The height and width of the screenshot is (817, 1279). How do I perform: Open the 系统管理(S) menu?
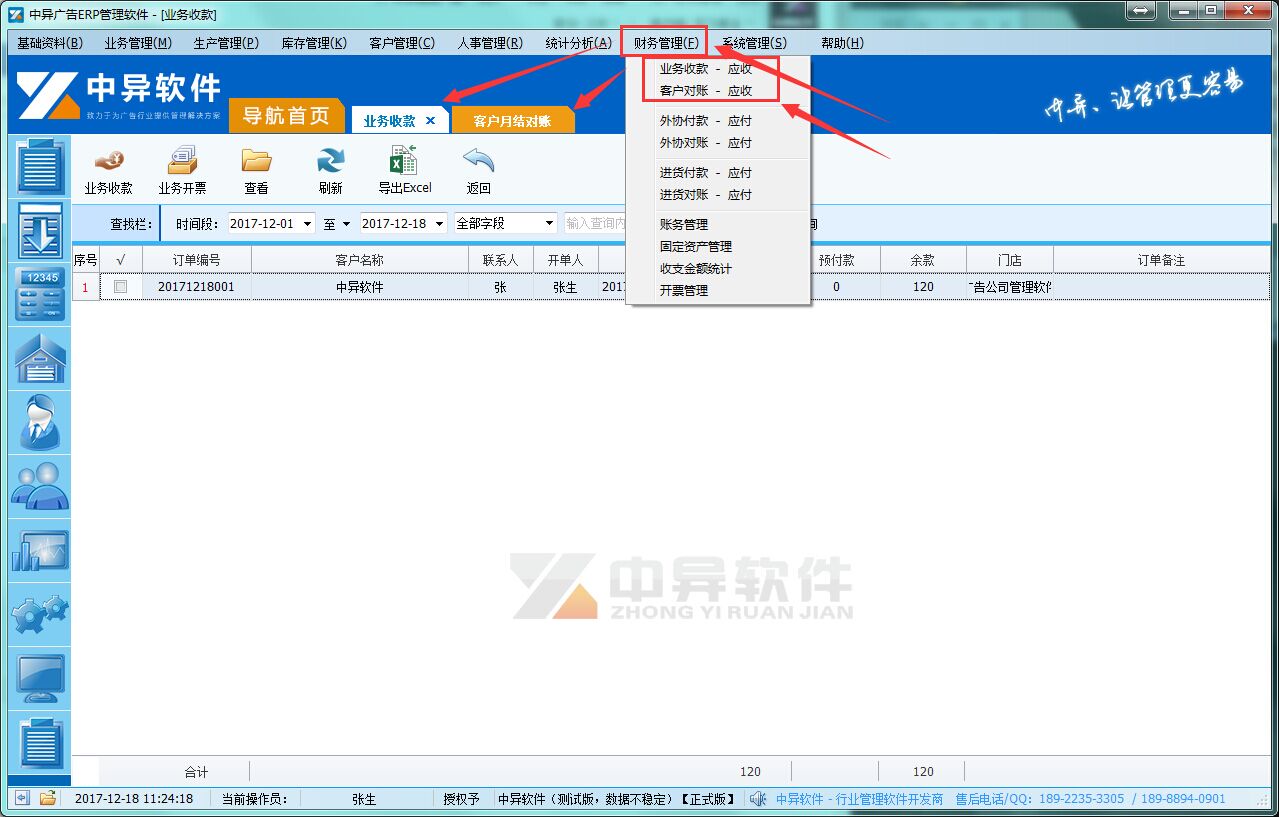click(754, 43)
